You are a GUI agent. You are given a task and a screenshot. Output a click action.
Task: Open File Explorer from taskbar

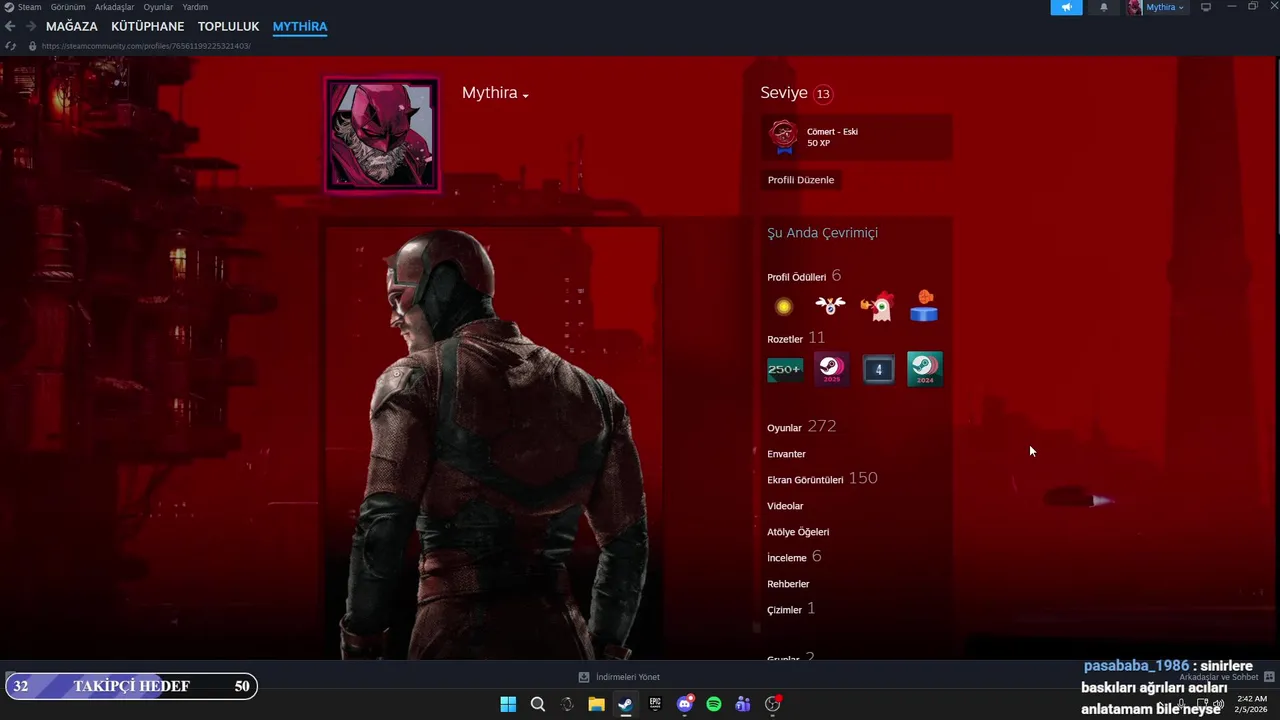coord(596,704)
